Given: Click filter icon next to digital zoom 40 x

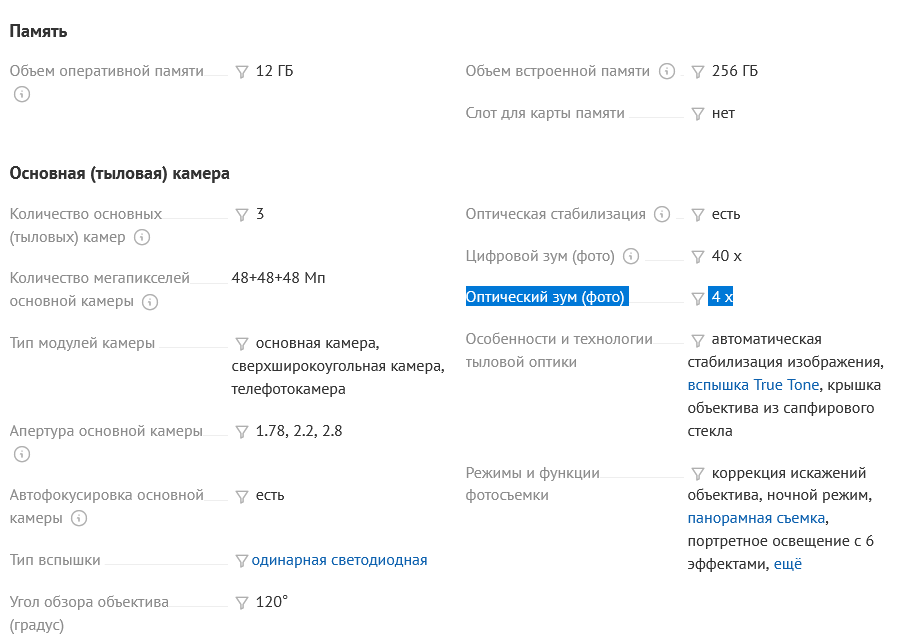Looking at the screenshot, I should (698, 257).
